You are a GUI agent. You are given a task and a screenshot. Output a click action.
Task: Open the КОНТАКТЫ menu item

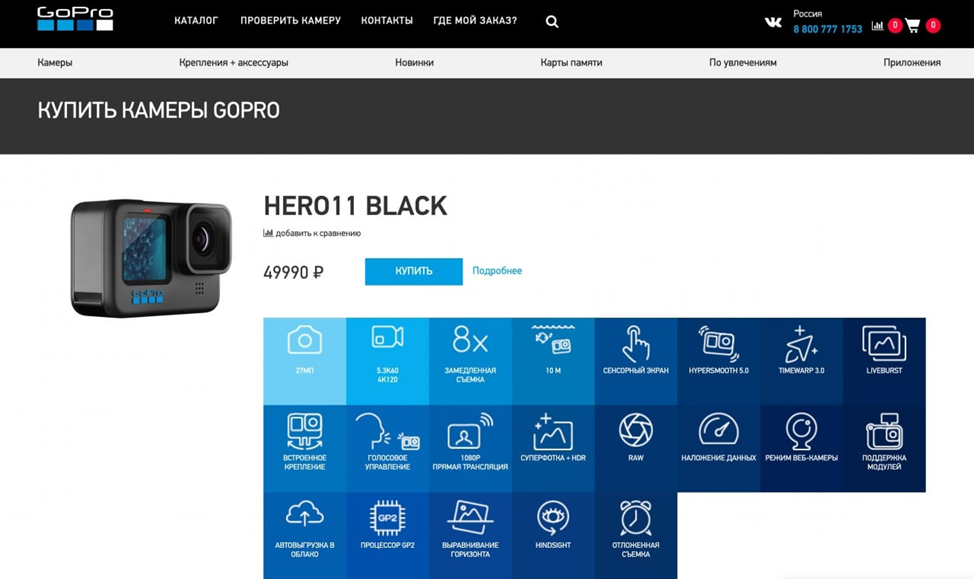click(387, 21)
